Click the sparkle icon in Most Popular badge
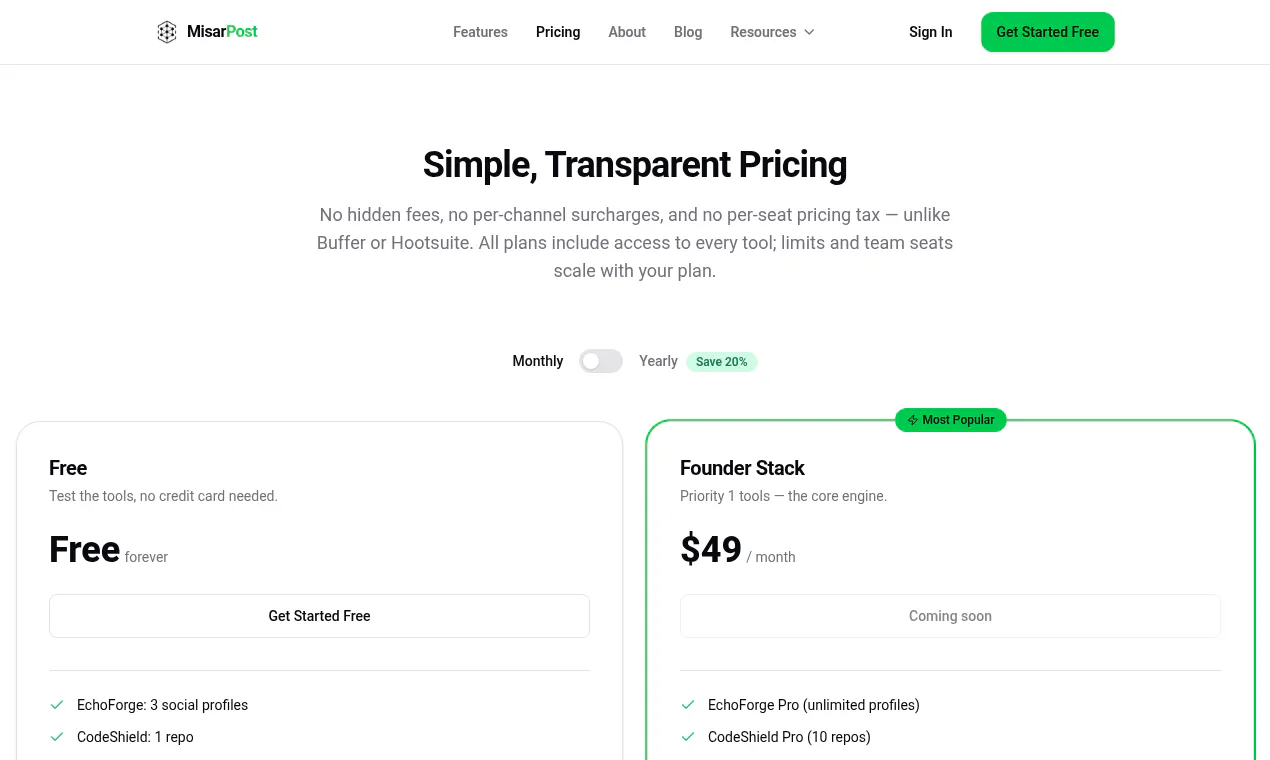 (912, 420)
